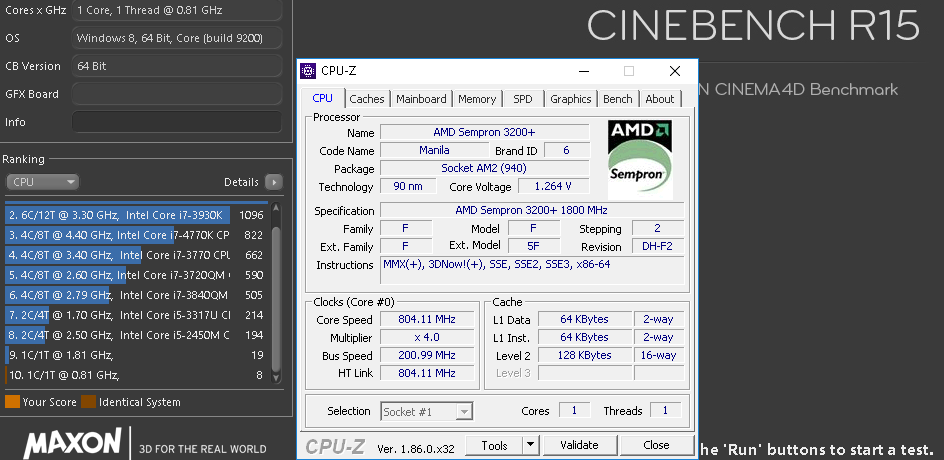
Task: Open the Mainboard tab
Action: 421,99
